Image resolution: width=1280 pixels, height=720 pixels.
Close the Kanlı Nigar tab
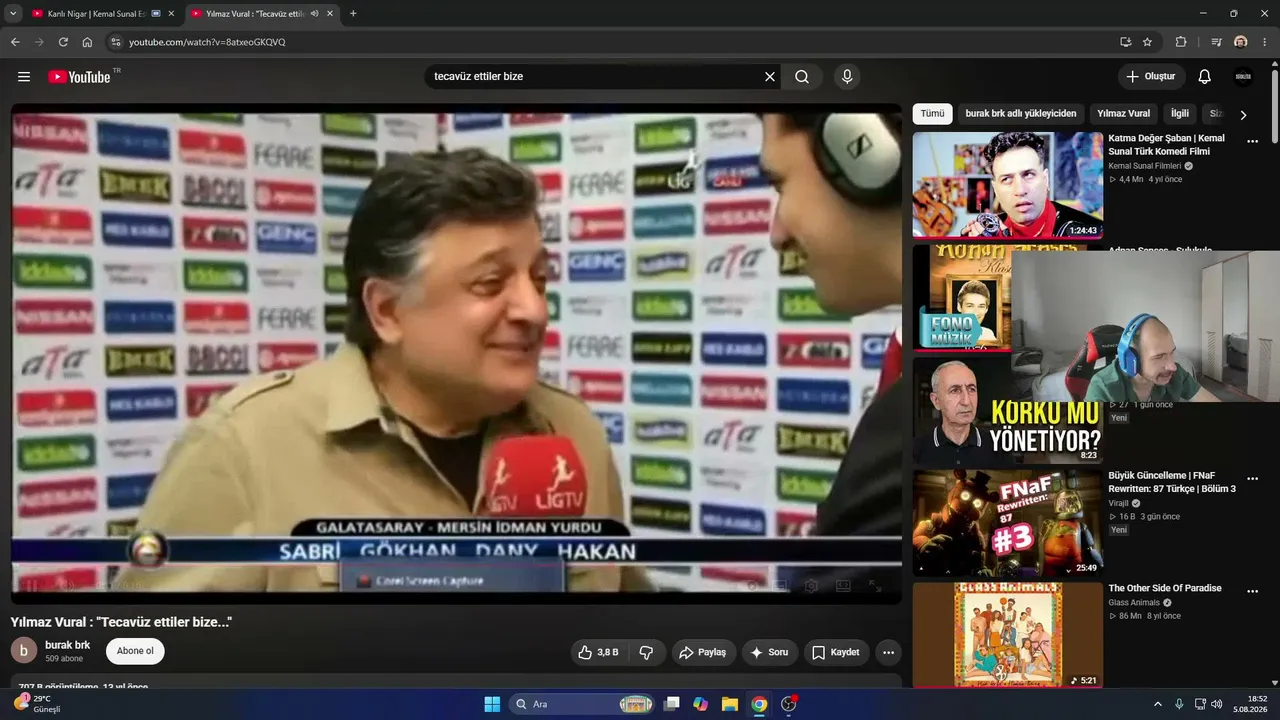(x=171, y=14)
